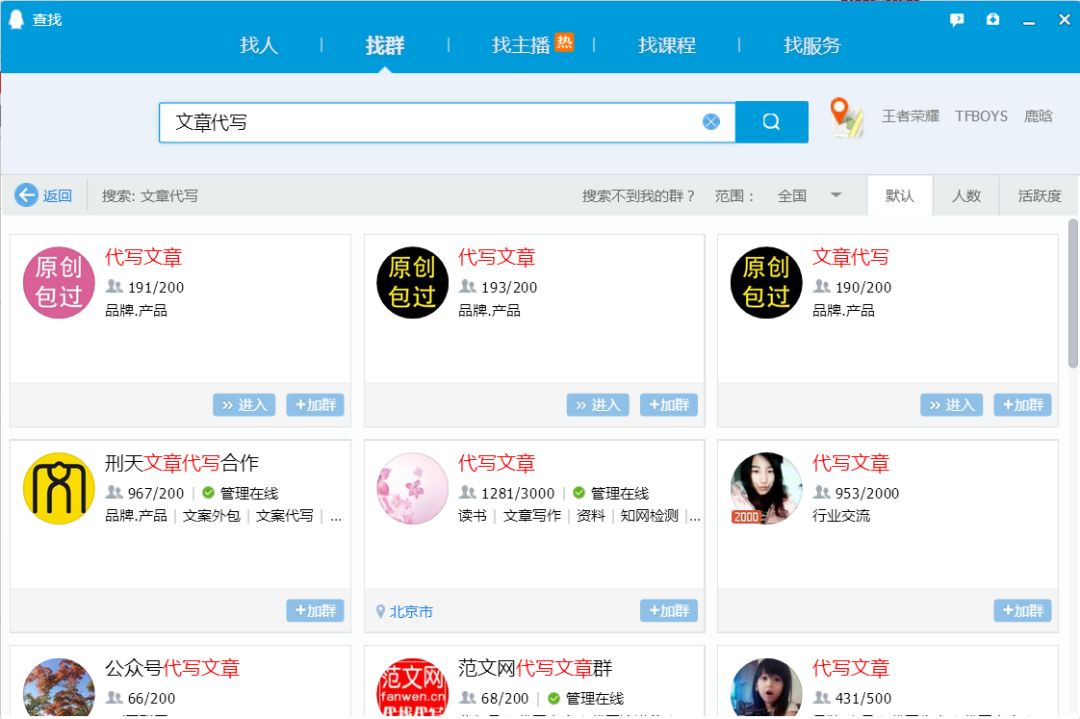Open the 代写文章 title of the 1281/3000 group
Image resolution: width=1080 pixels, height=719 pixels.
pyautogui.click(x=497, y=463)
